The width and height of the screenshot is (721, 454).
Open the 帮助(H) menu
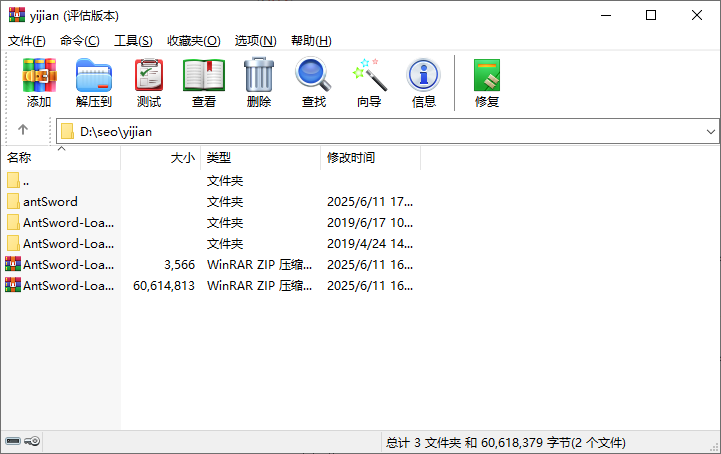311,41
